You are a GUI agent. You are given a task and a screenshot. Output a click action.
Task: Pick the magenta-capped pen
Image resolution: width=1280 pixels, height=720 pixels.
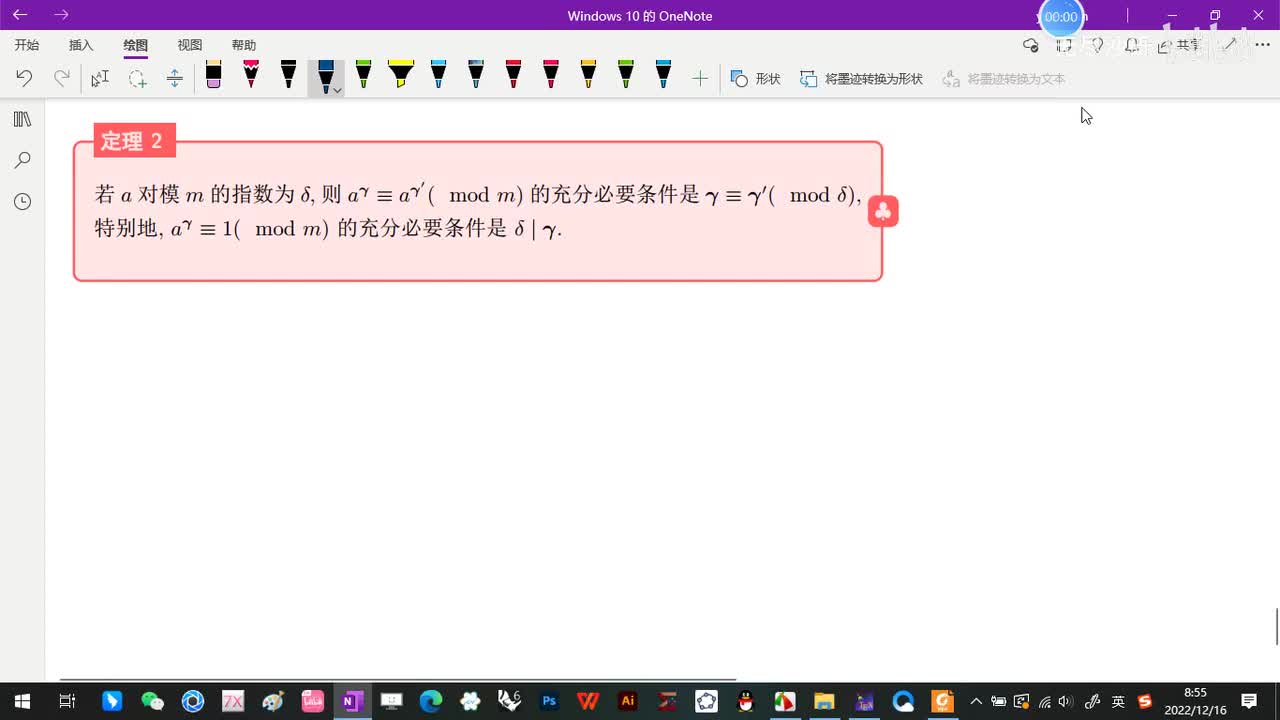tap(551, 75)
